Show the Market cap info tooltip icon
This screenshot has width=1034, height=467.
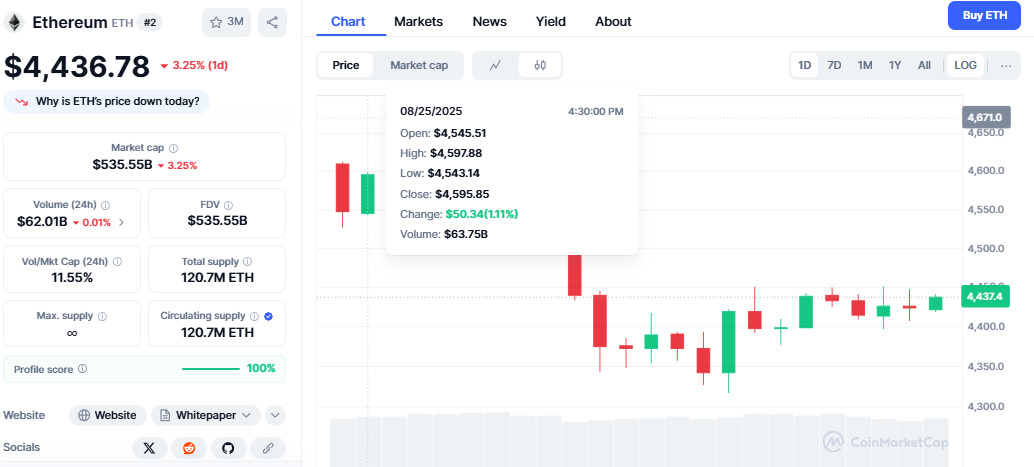pos(173,148)
